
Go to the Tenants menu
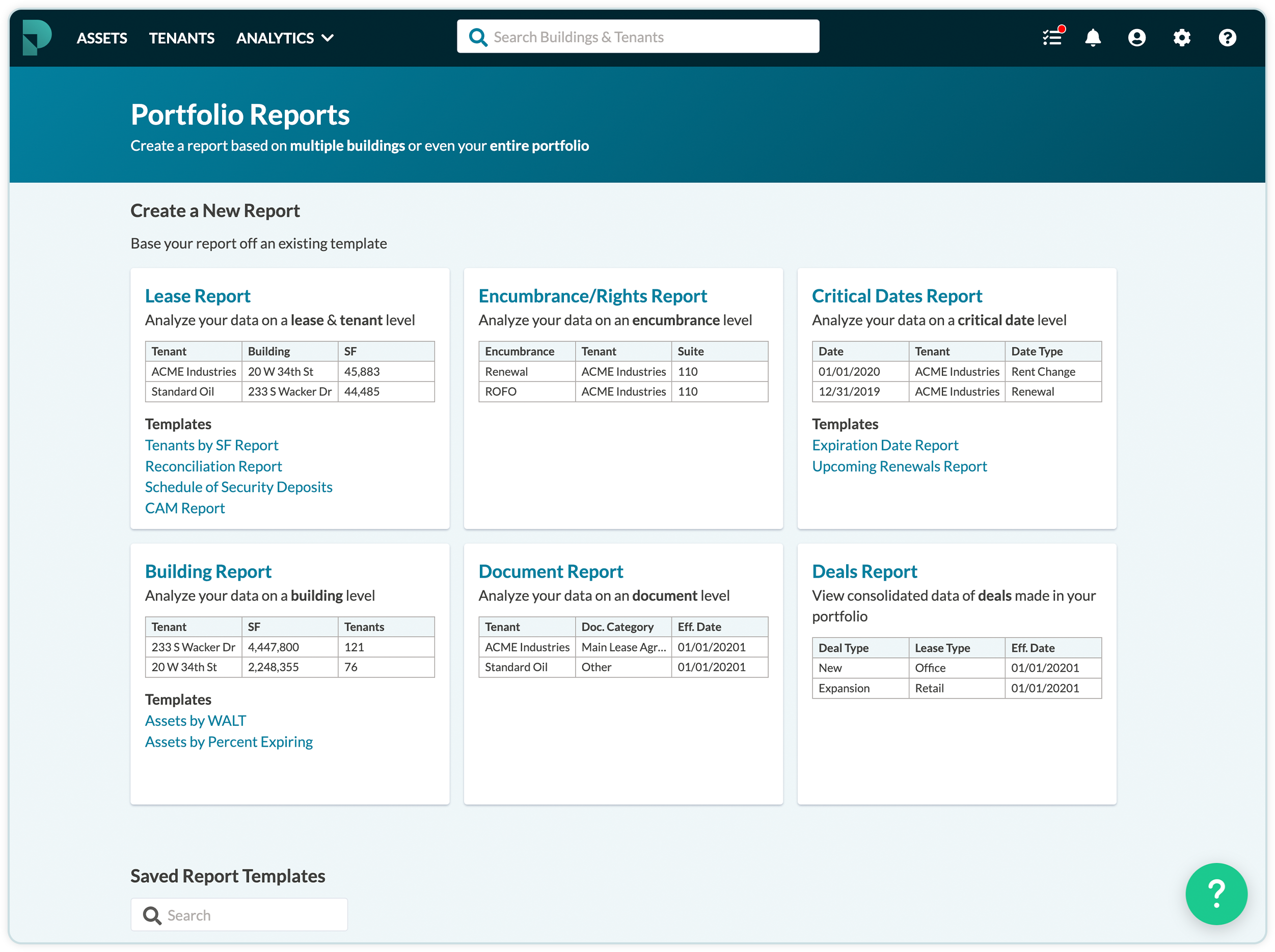(181, 38)
